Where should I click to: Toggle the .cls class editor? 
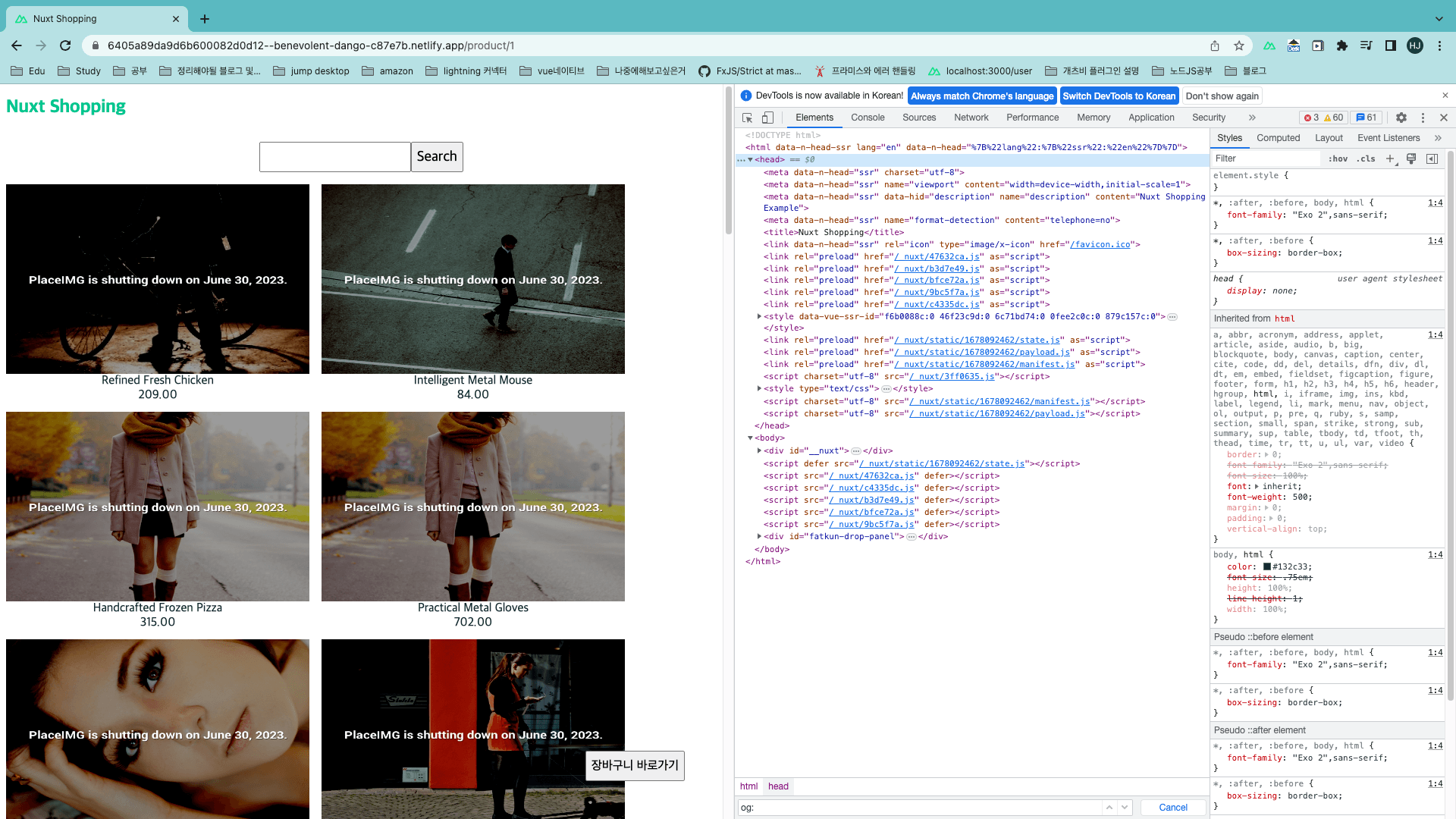(1366, 158)
